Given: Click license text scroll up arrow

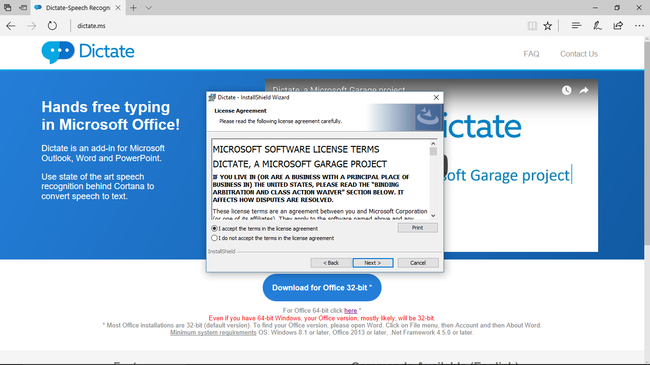Looking at the screenshot, I should point(433,144).
